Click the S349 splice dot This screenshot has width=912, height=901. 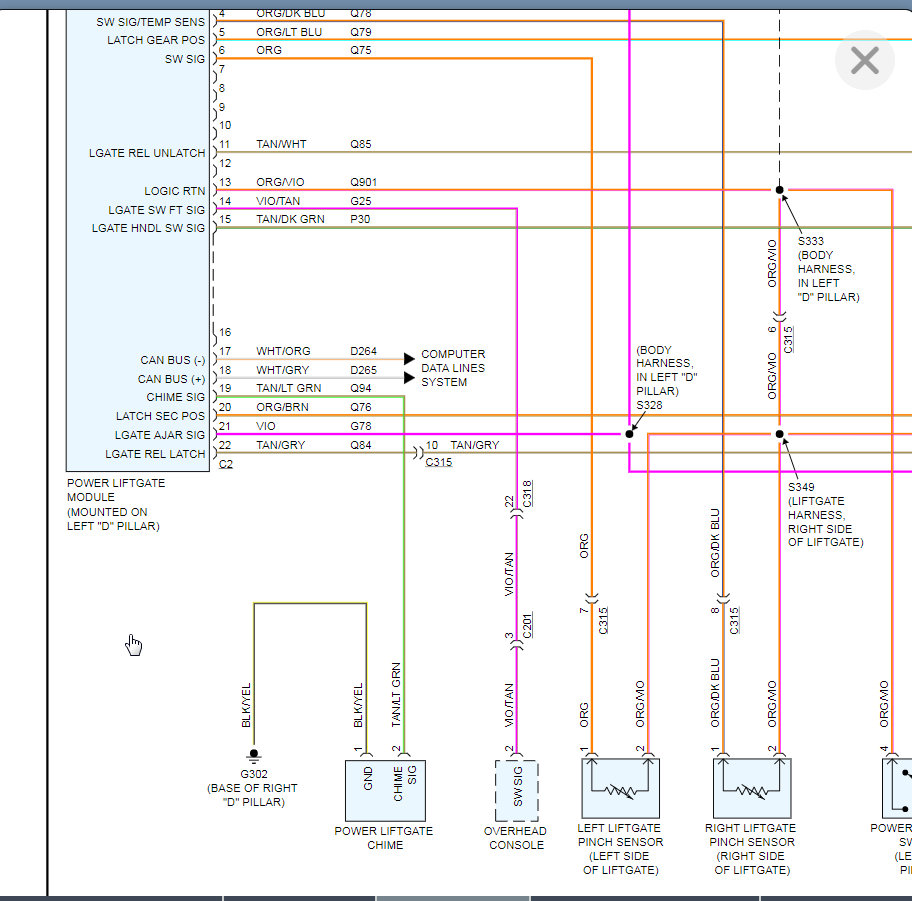779,434
